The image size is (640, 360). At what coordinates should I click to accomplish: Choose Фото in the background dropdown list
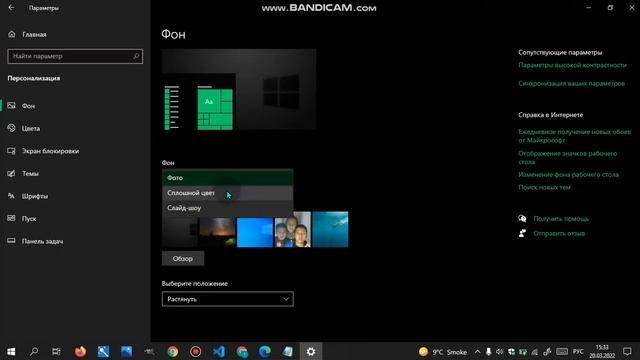(227, 178)
